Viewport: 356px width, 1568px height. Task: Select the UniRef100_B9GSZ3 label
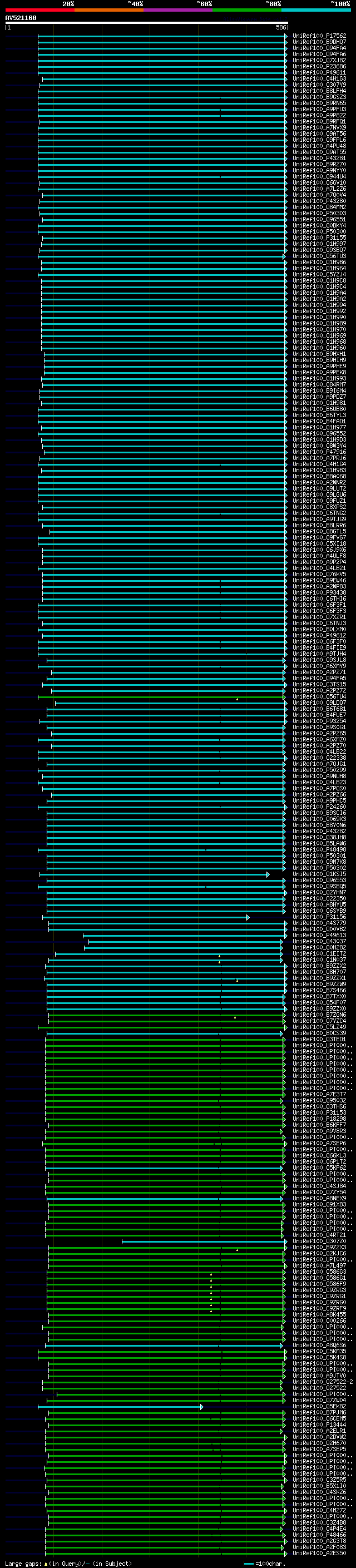pyautogui.click(x=319, y=97)
